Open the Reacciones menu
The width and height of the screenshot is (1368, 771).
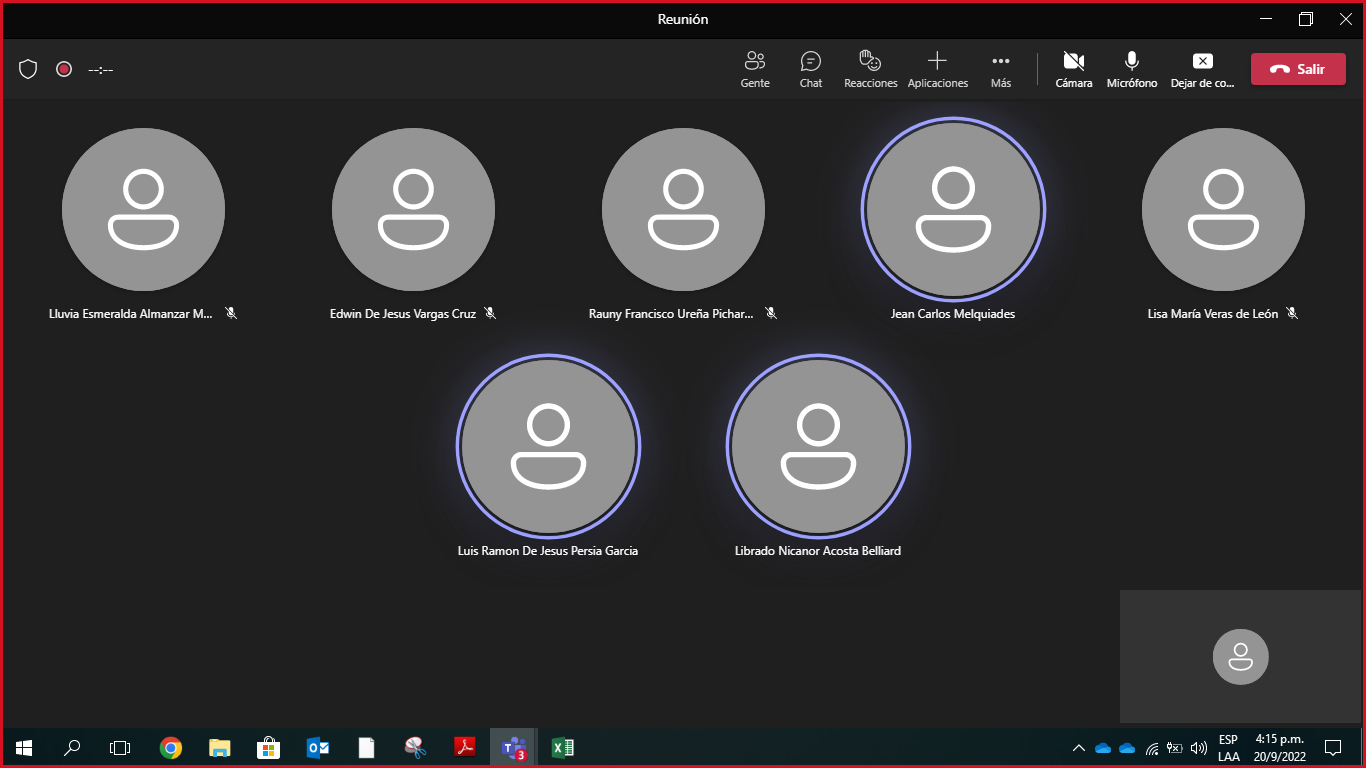pyautogui.click(x=870, y=69)
